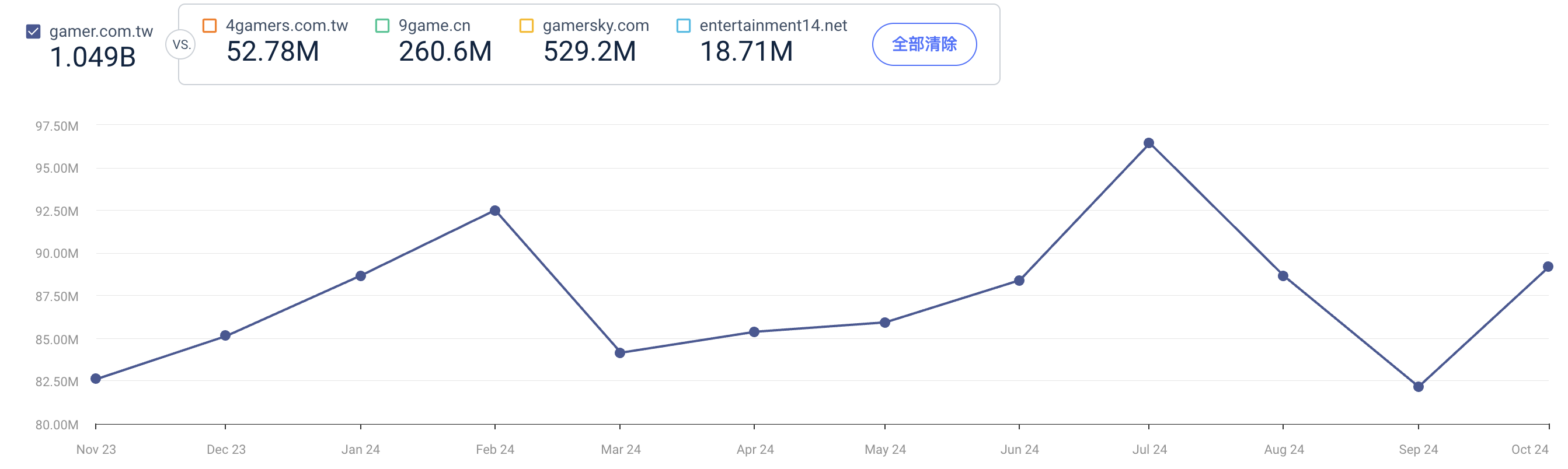Click the 4gamers.com.tw site name
Image resolution: width=1568 pixels, height=469 pixels.
[x=287, y=26]
